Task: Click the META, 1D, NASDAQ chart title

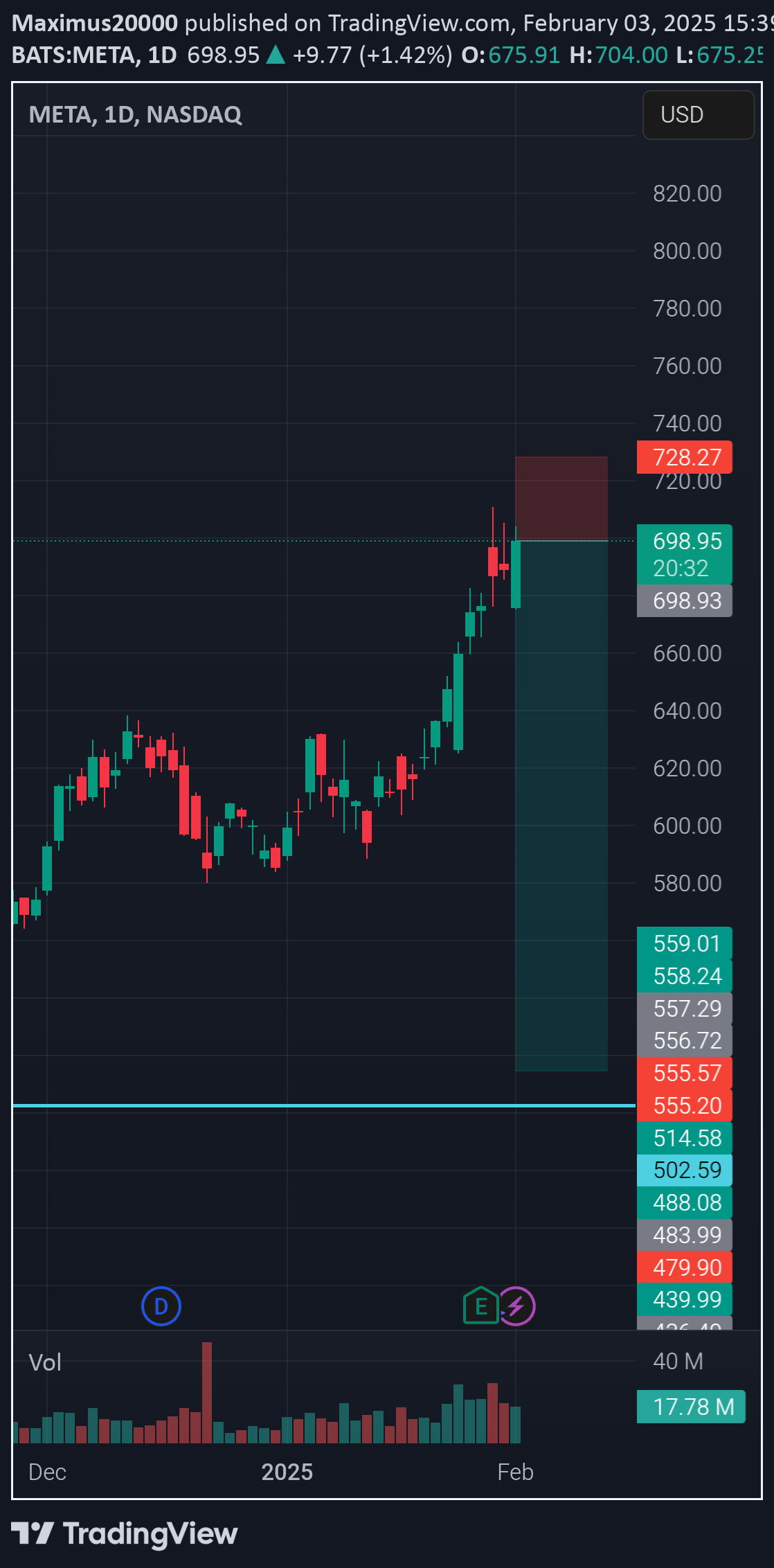Action: [136, 115]
